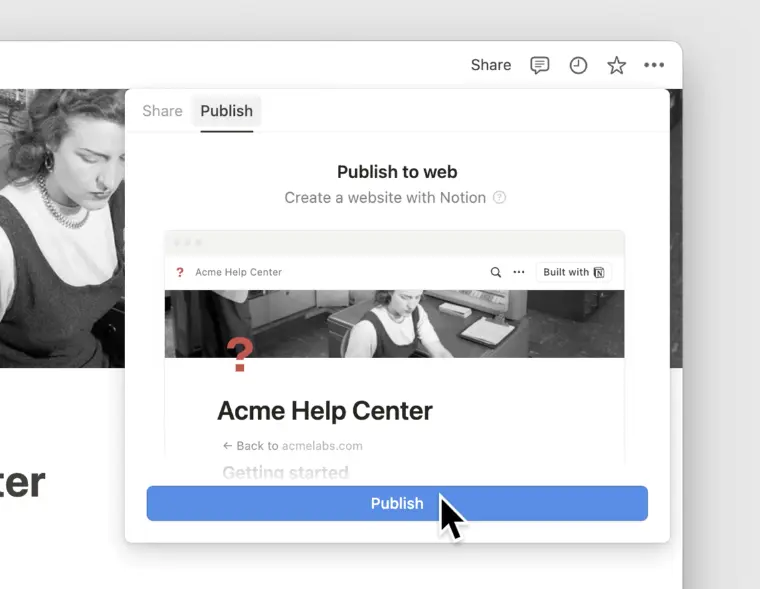The image size is (760, 589).
Task: Switch to the Share tab
Action: coord(162,111)
